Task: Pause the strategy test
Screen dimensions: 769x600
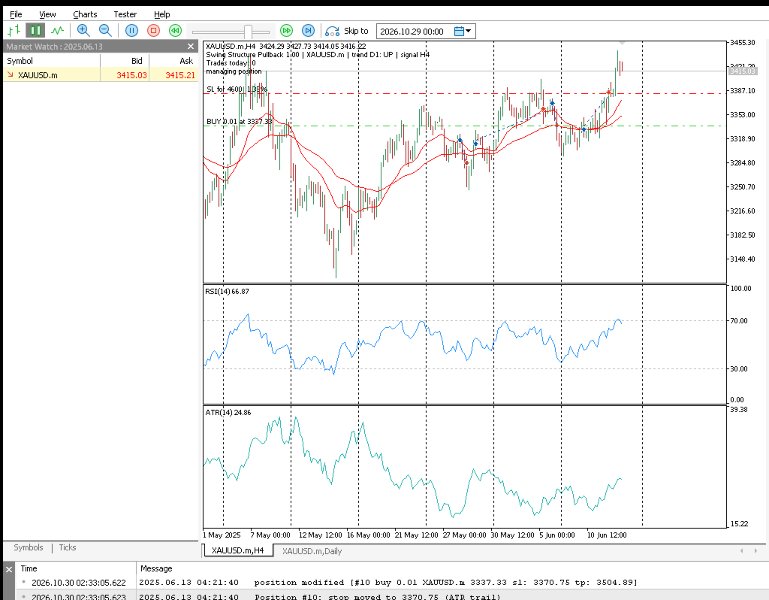Action: tap(131, 30)
